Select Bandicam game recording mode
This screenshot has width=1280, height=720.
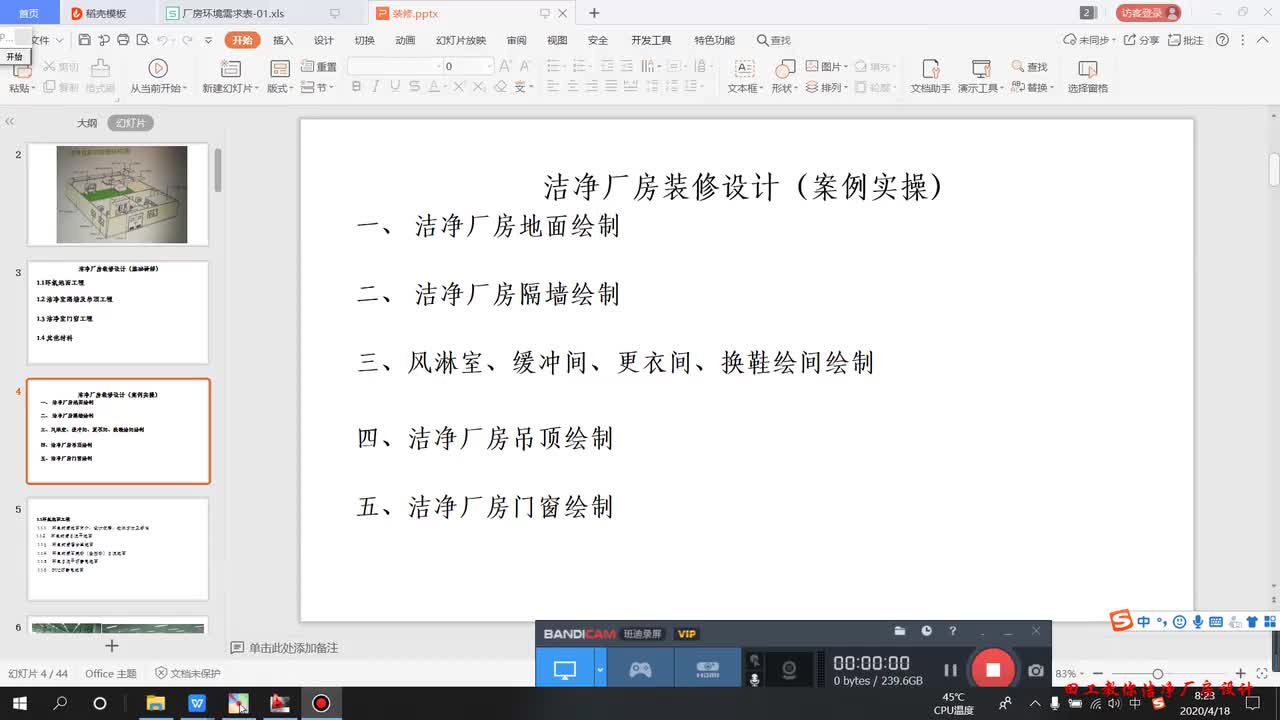click(640, 670)
